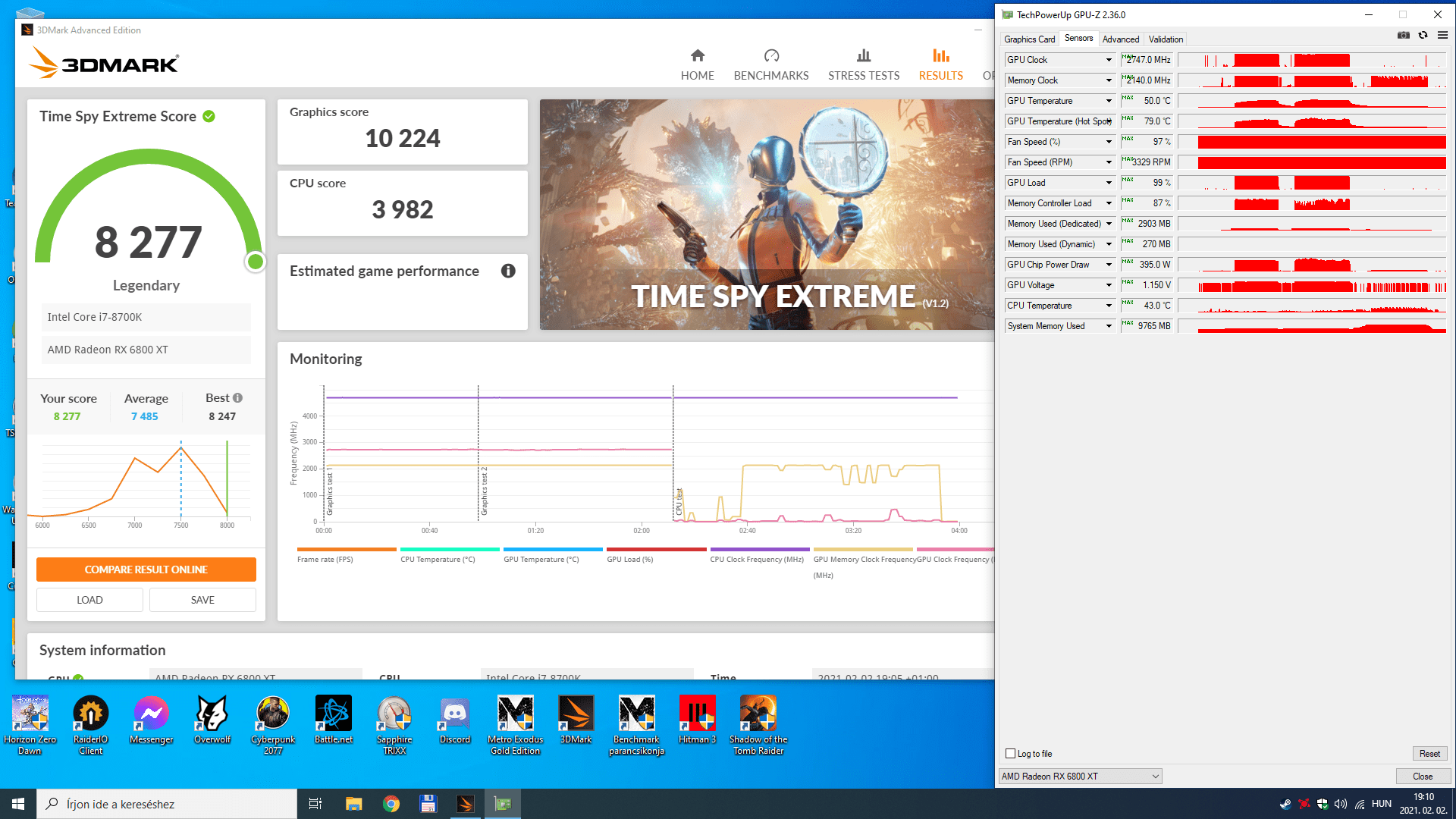The image size is (1456, 819).
Task: Expand the CPU Temperature sensor dropdown
Action: pyautogui.click(x=1109, y=306)
